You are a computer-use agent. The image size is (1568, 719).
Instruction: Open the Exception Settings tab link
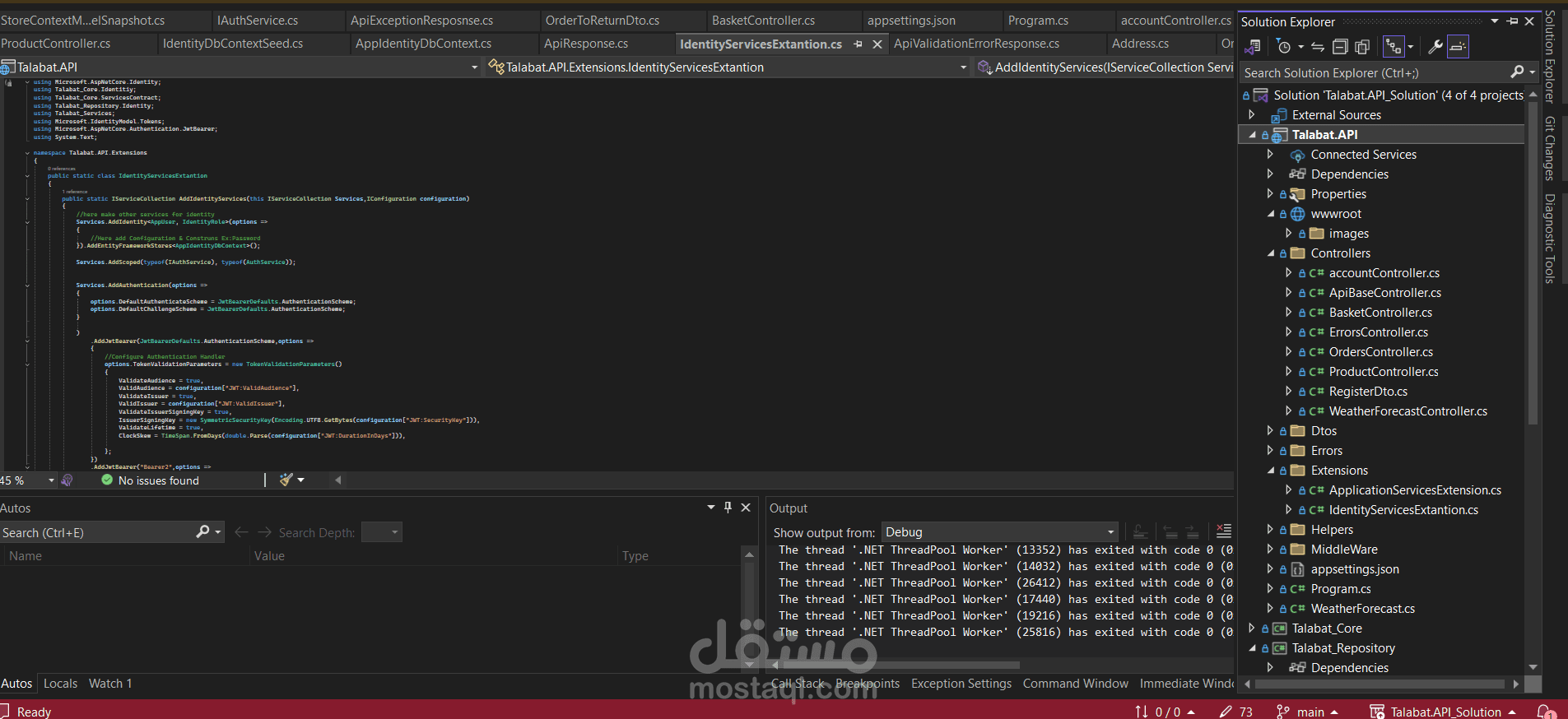(x=961, y=684)
